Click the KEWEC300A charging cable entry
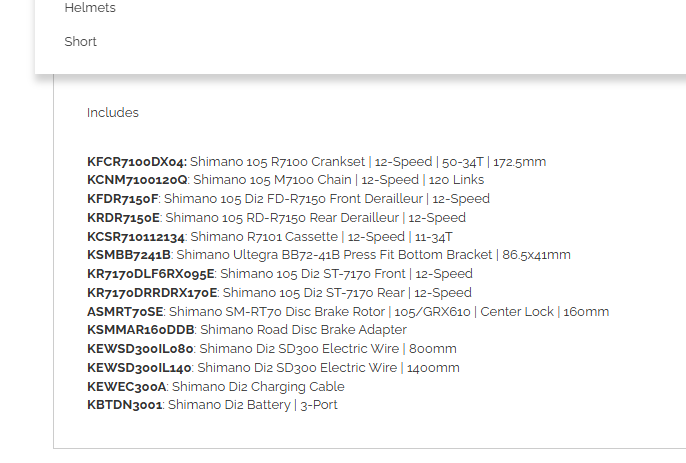 point(216,387)
